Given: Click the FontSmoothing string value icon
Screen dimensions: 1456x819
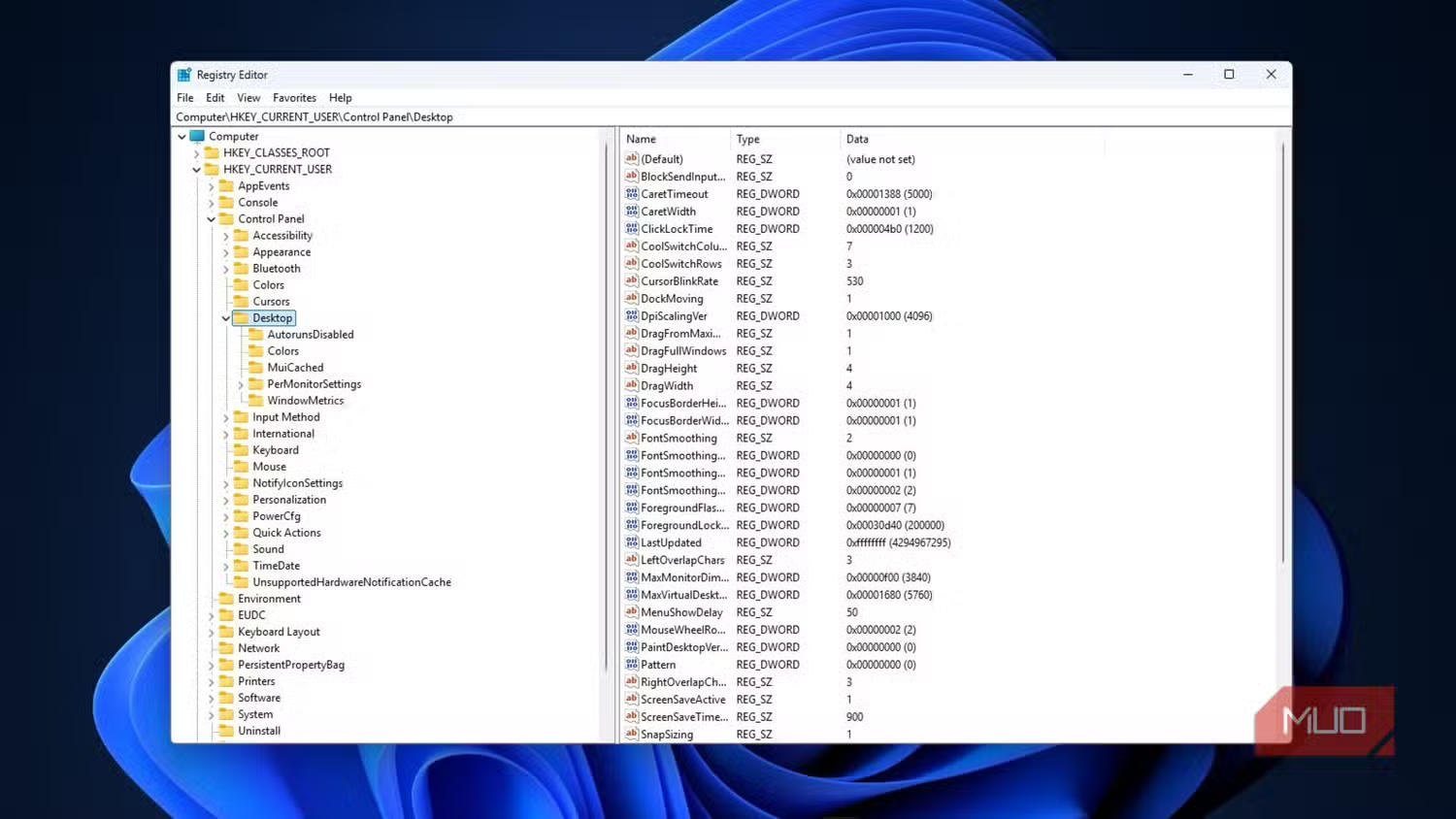Looking at the screenshot, I should pyautogui.click(x=631, y=439).
